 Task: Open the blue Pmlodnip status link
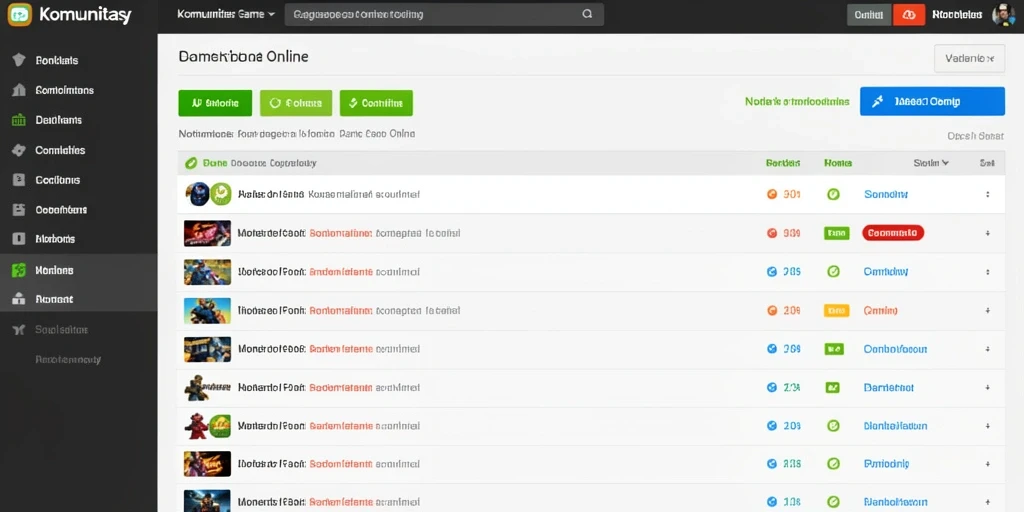pyautogui.click(x=886, y=464)
